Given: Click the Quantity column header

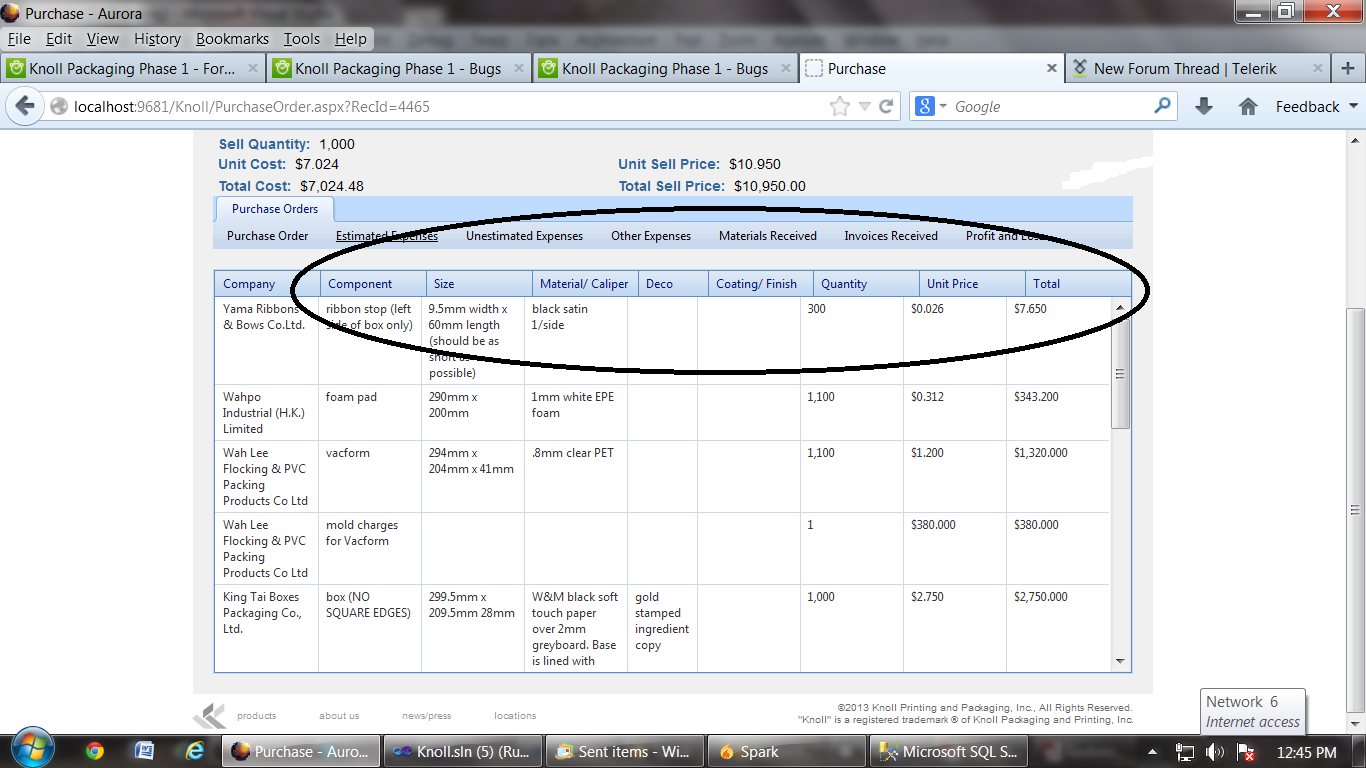Looking at the screenshot, I should tap(866, 284).
